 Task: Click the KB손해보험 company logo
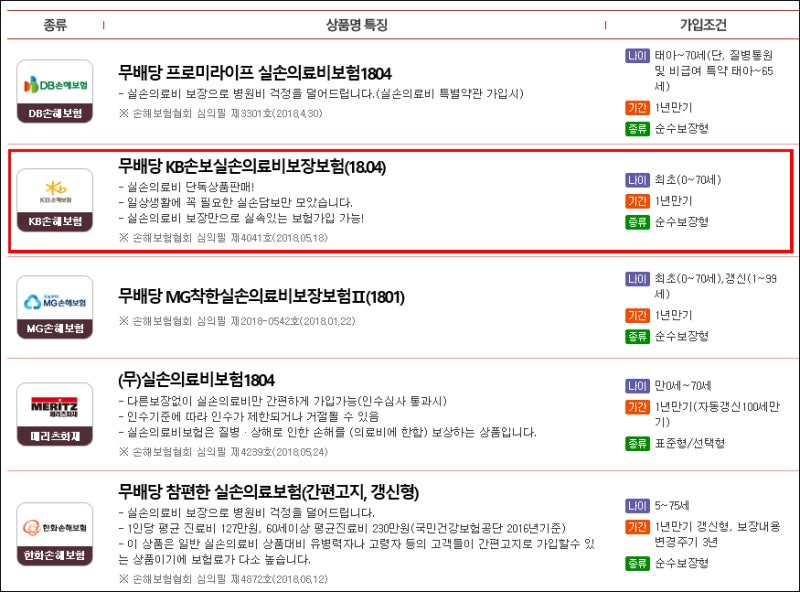55,200
